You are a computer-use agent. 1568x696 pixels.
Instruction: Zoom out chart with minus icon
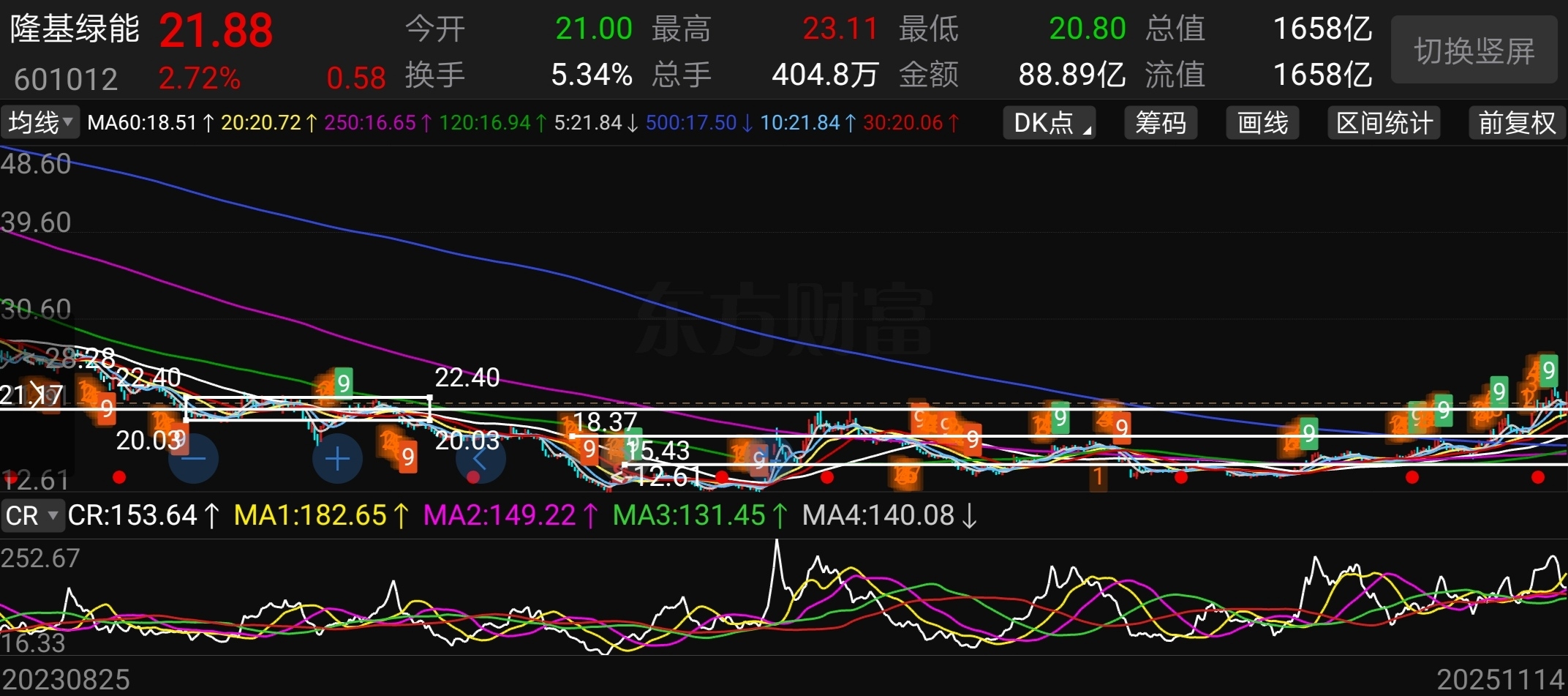[x=193, y=459]
